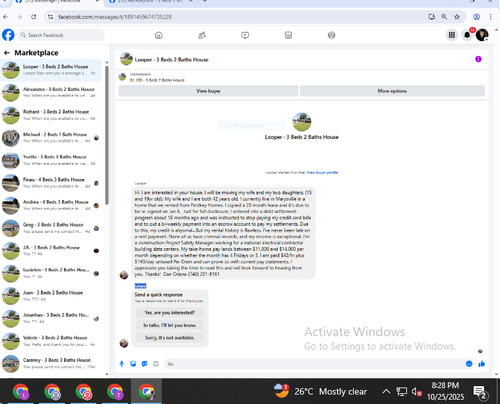This screenshot has width=500, height=404.
Task: Open the Richard - 3 Beds 2 Baths House conversation
Action: click(51, 115)
